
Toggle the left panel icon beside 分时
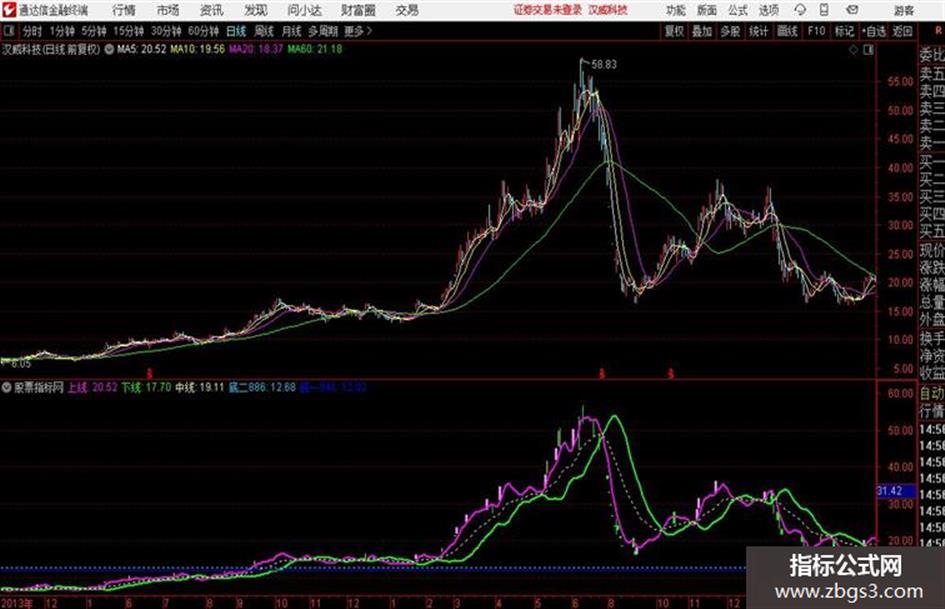click(x=8, y=31)
